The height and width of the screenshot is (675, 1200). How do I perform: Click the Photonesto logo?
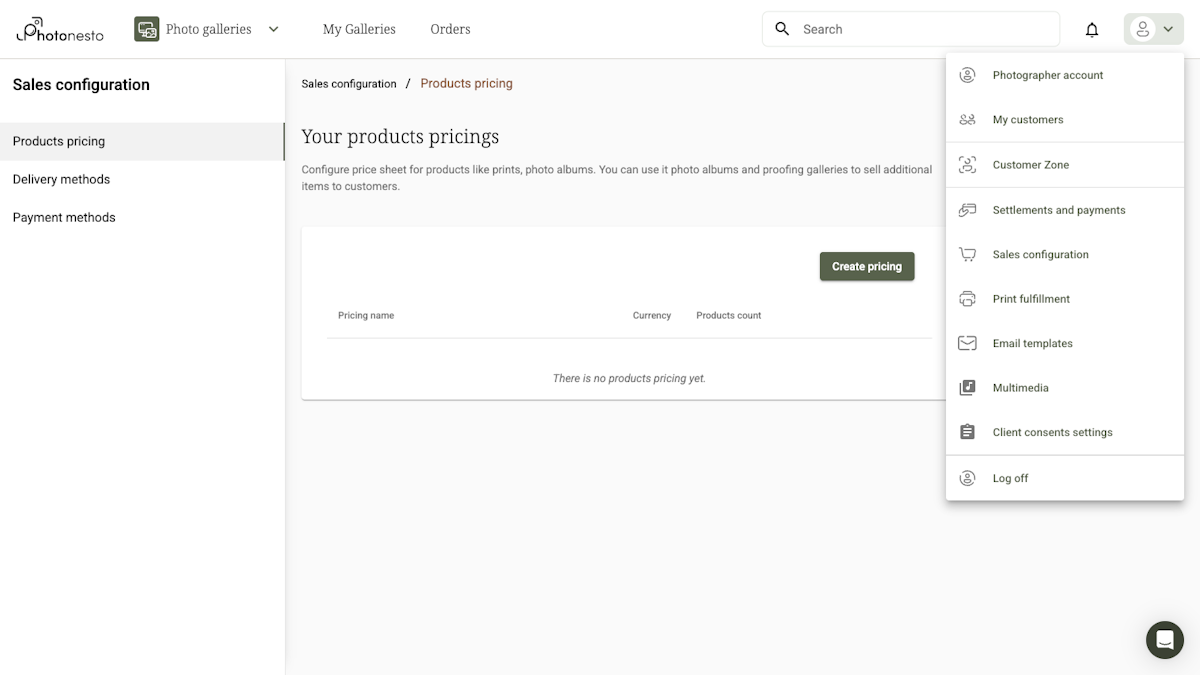[59, 29]
